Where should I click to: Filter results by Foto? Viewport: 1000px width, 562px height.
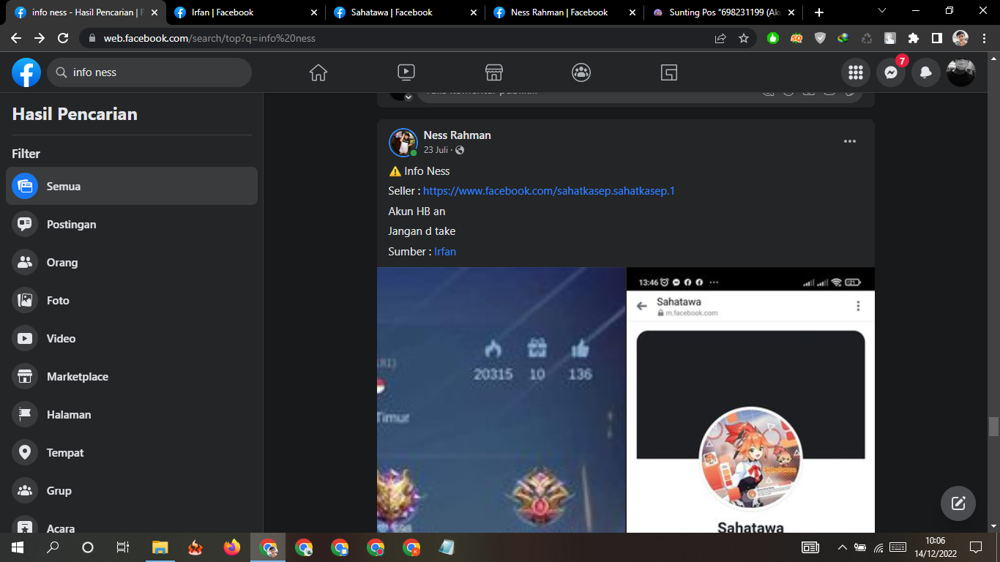tap(131, 300)
